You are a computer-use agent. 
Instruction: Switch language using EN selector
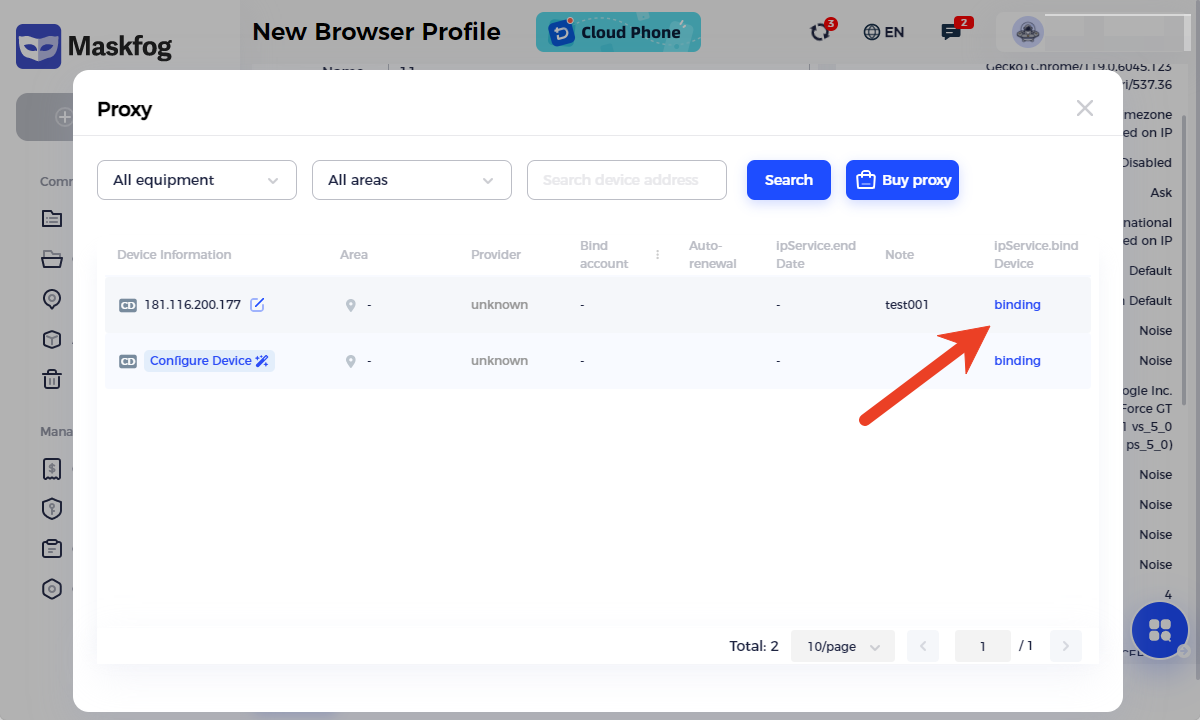coord(884,32)
